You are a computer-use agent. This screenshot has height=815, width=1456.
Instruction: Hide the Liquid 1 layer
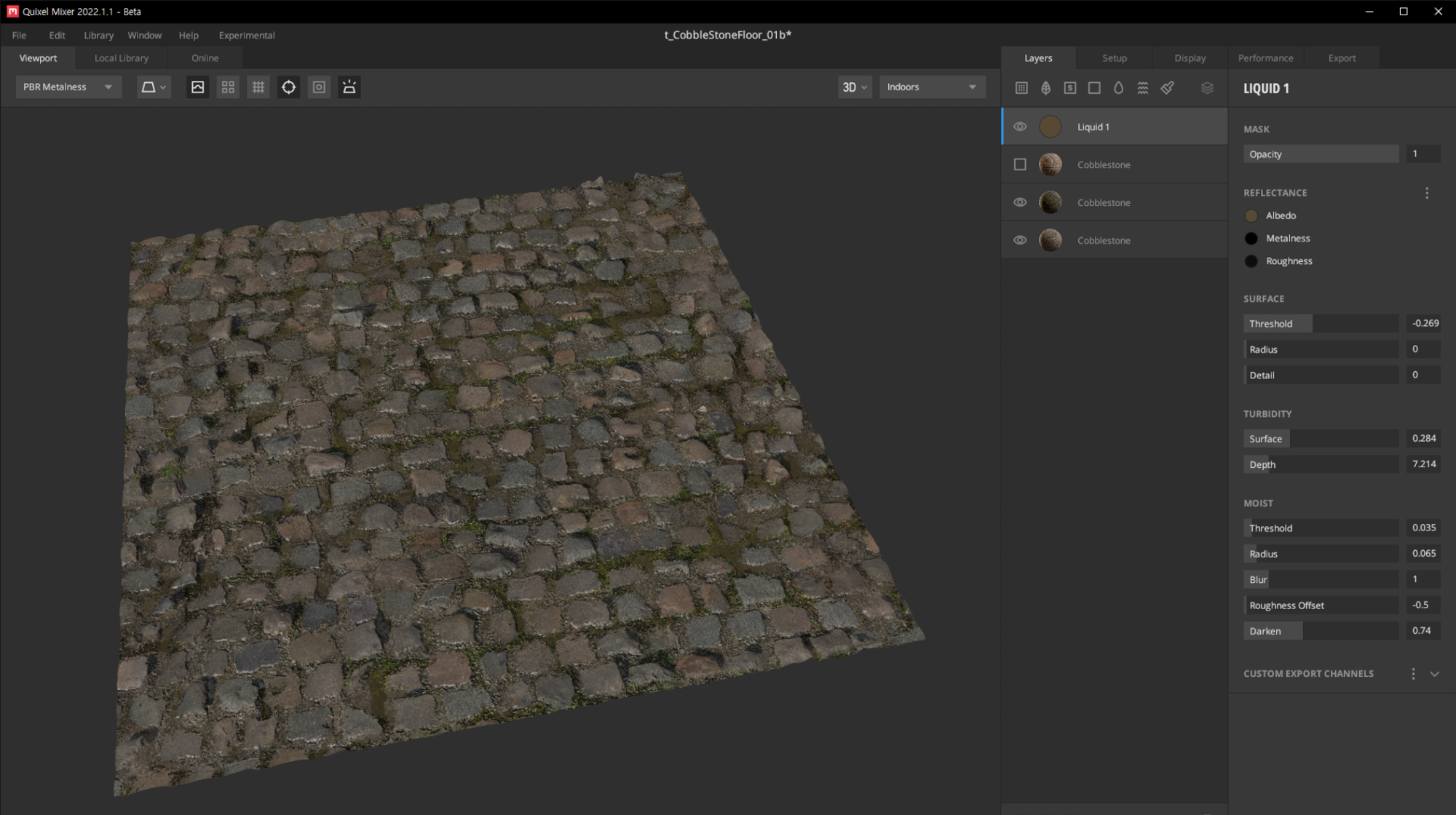(x=1020, y=127)
